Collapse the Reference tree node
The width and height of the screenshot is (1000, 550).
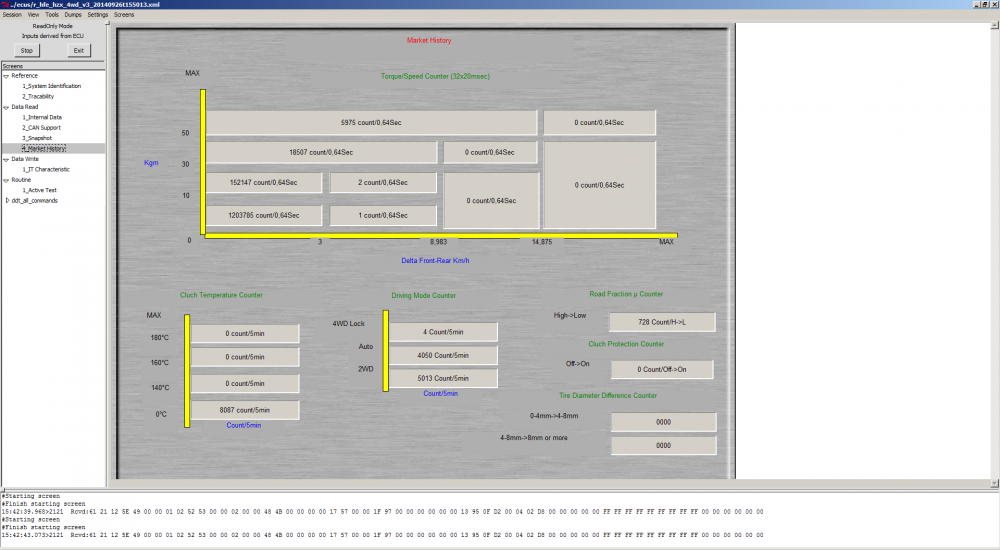6,76
